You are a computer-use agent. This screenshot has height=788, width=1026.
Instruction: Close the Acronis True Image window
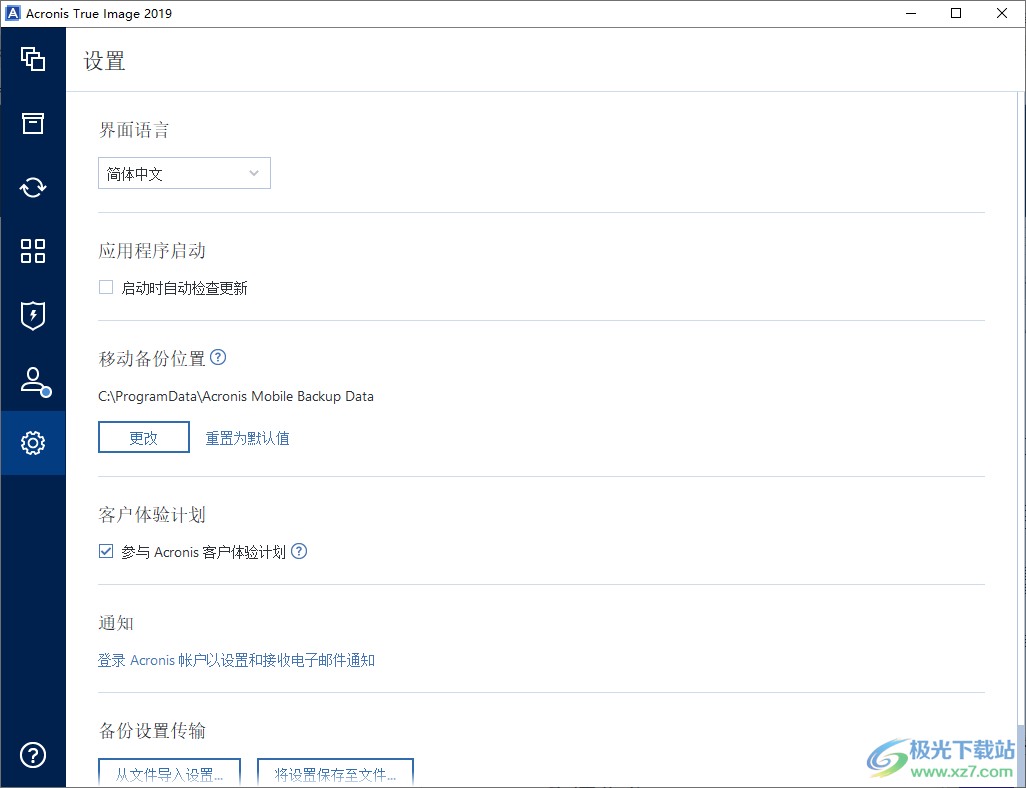click(x=1002, y=13)
